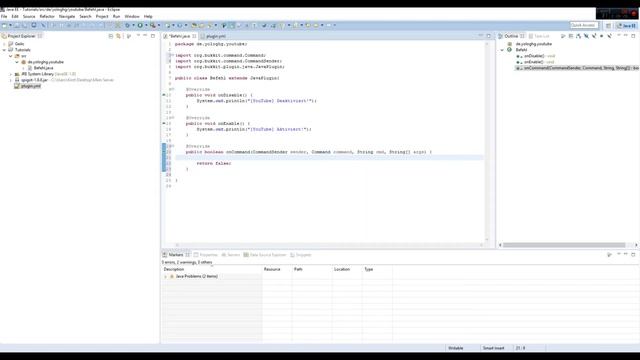This screenshot has height=360, width=640.
Task: Open the Refactor menu
Action: pyautogui.click(x=47, y=16)
